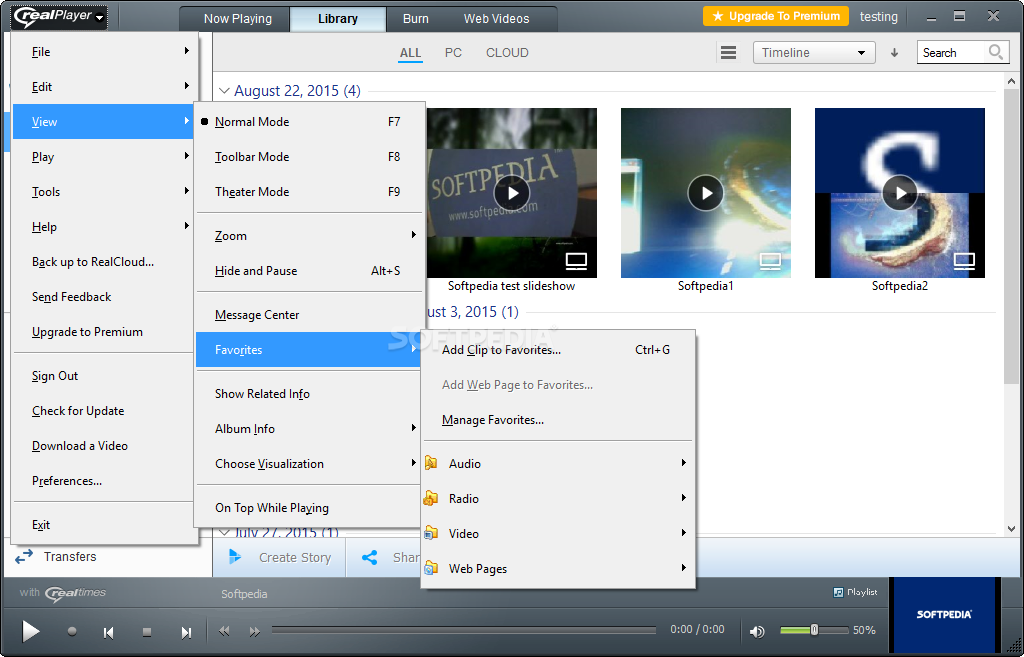Skip to next track

coord(186,632)
